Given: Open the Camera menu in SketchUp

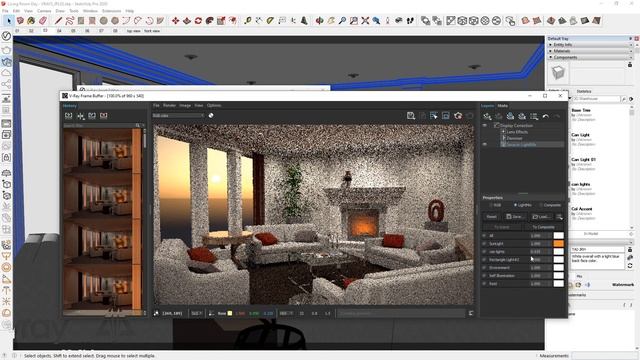Looking at the screenshot, I should [x=44, y=11].
